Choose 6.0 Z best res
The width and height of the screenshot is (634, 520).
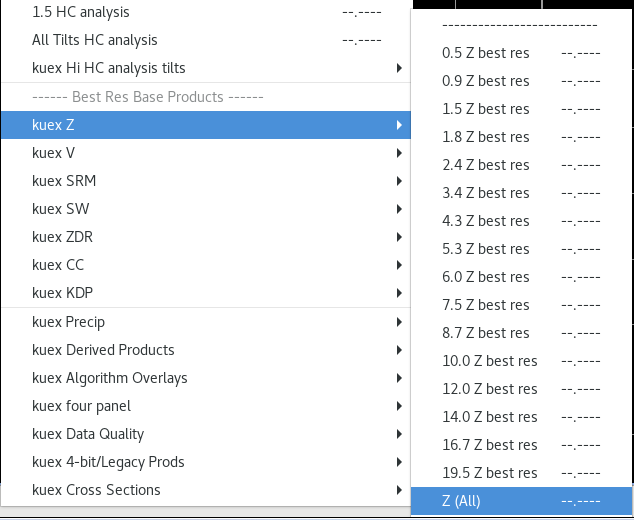tap(521, 277)
